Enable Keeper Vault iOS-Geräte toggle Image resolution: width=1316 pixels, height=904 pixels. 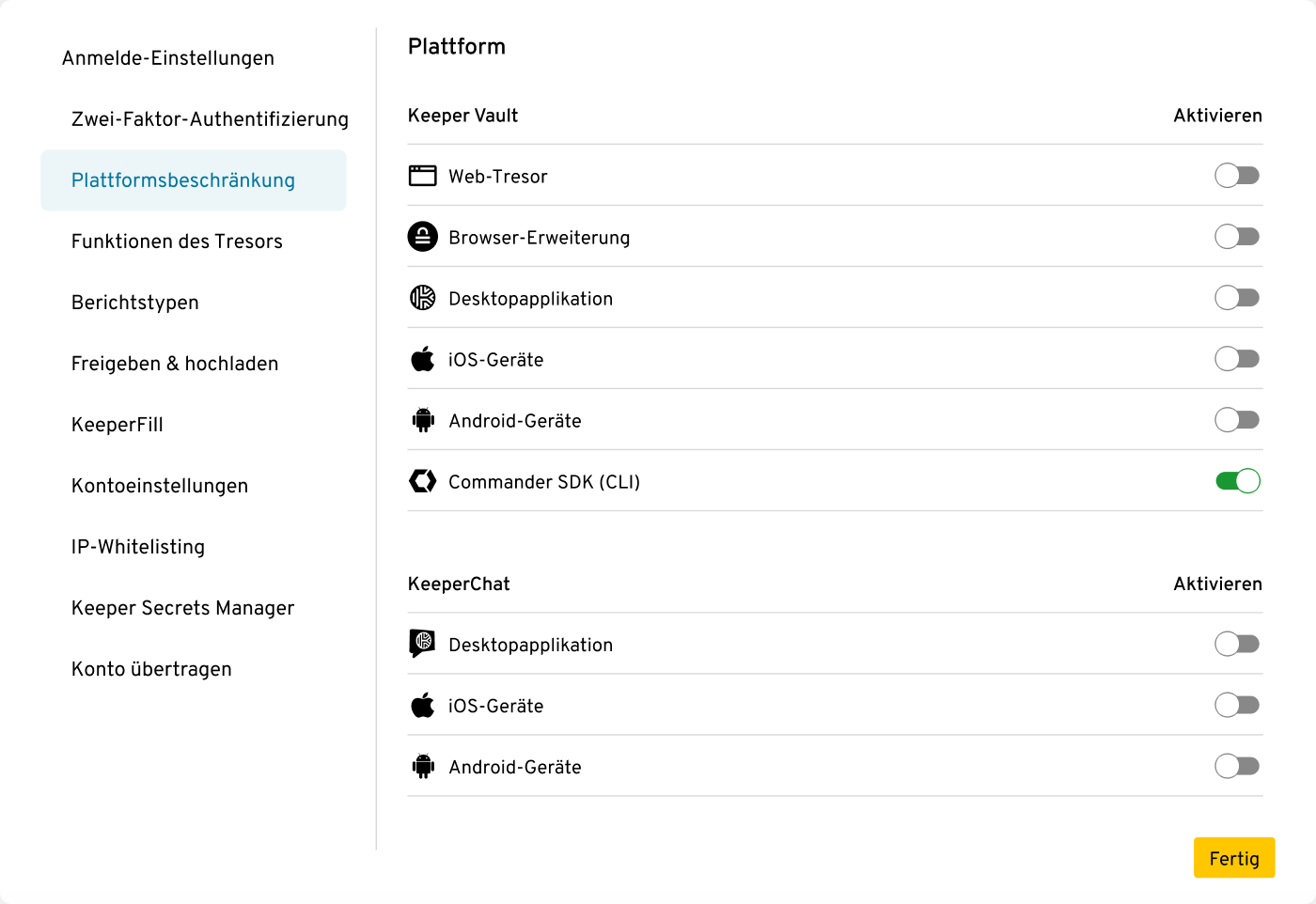1237,359
